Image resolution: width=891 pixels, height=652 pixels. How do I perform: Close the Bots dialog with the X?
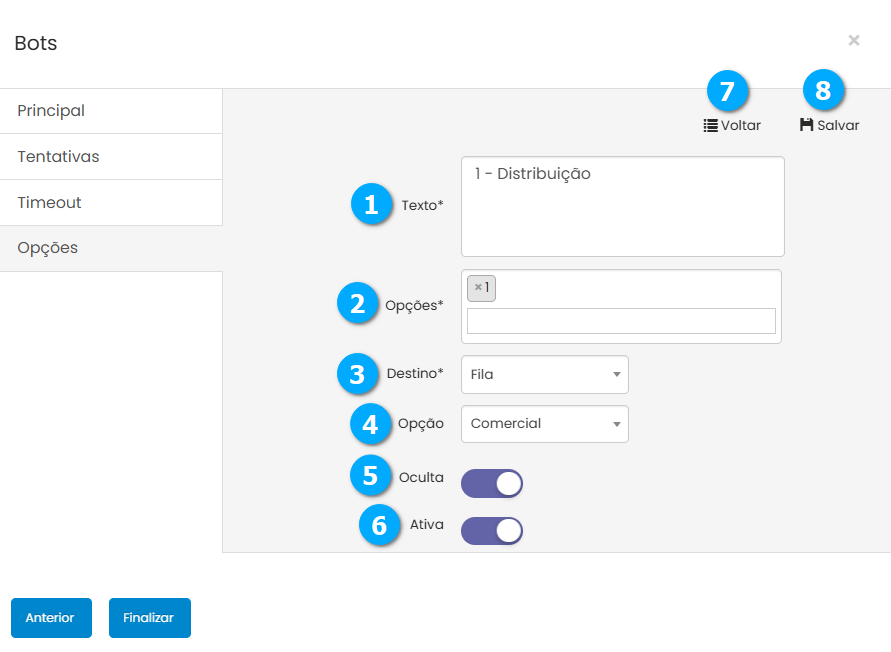click(x=854, y=40)
